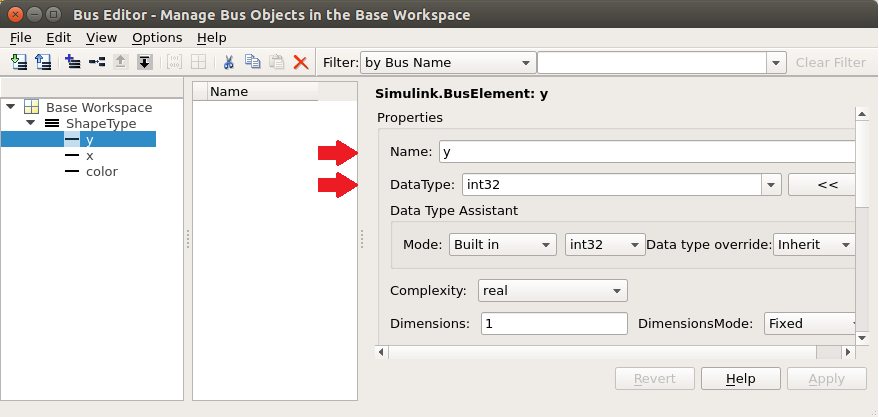Click the properties panel scroll-down arrow

[x=862, y=337]
